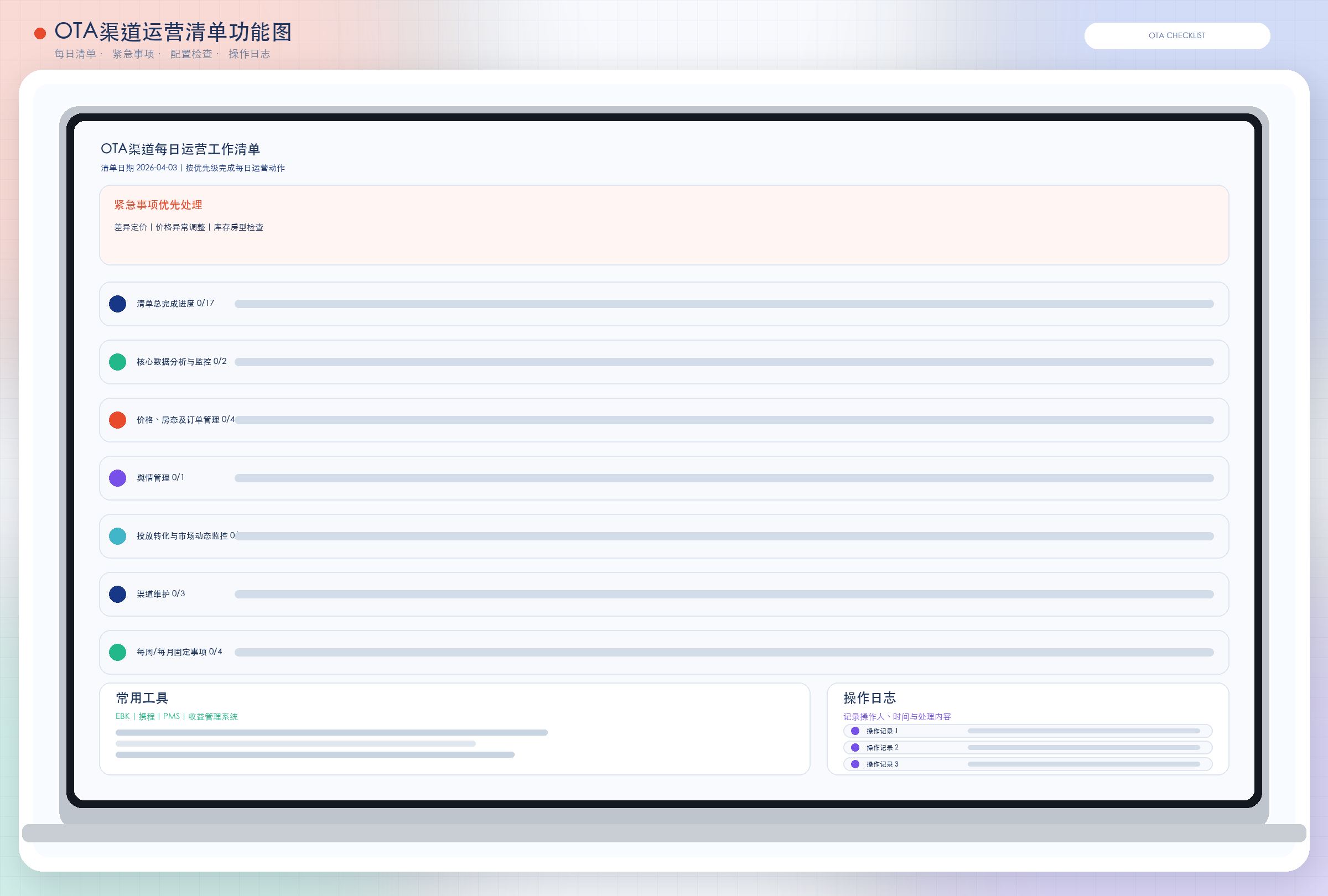Click the 常用工具 heading
Image resolution: width=1328 pixels, height=896 pixels.
pos(142,699)
